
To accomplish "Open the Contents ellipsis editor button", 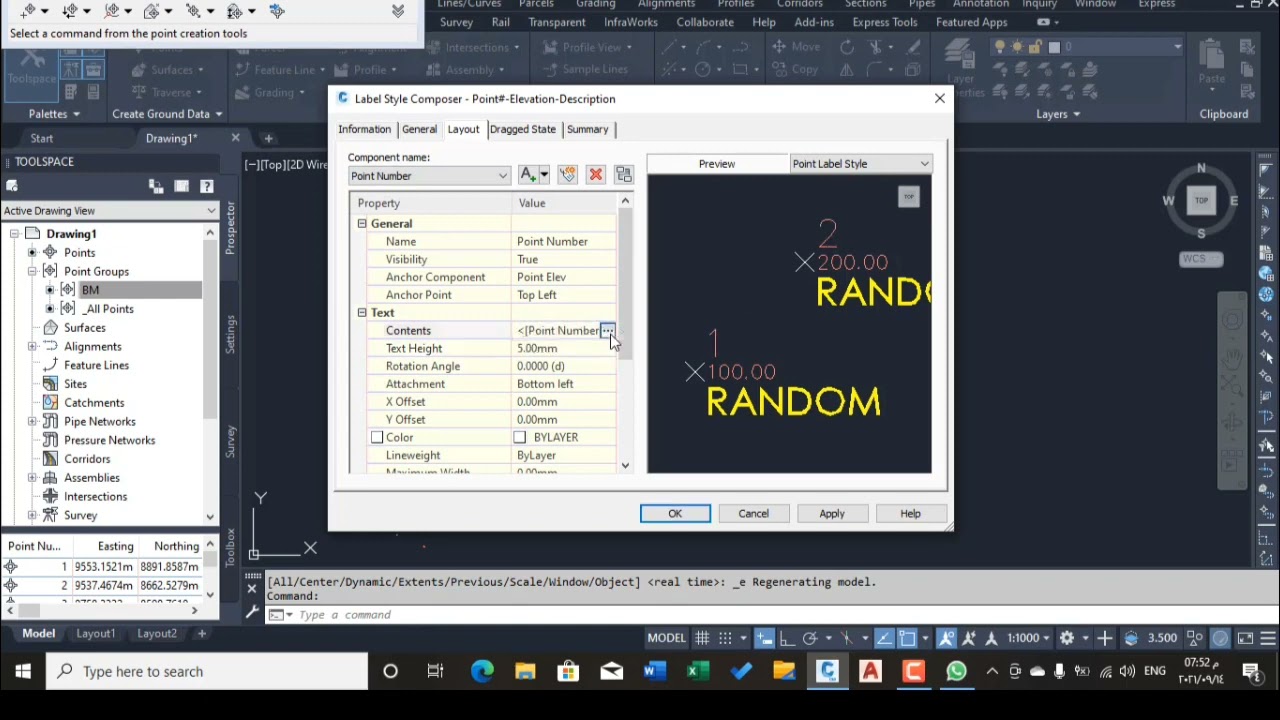I will pos(607,331).
